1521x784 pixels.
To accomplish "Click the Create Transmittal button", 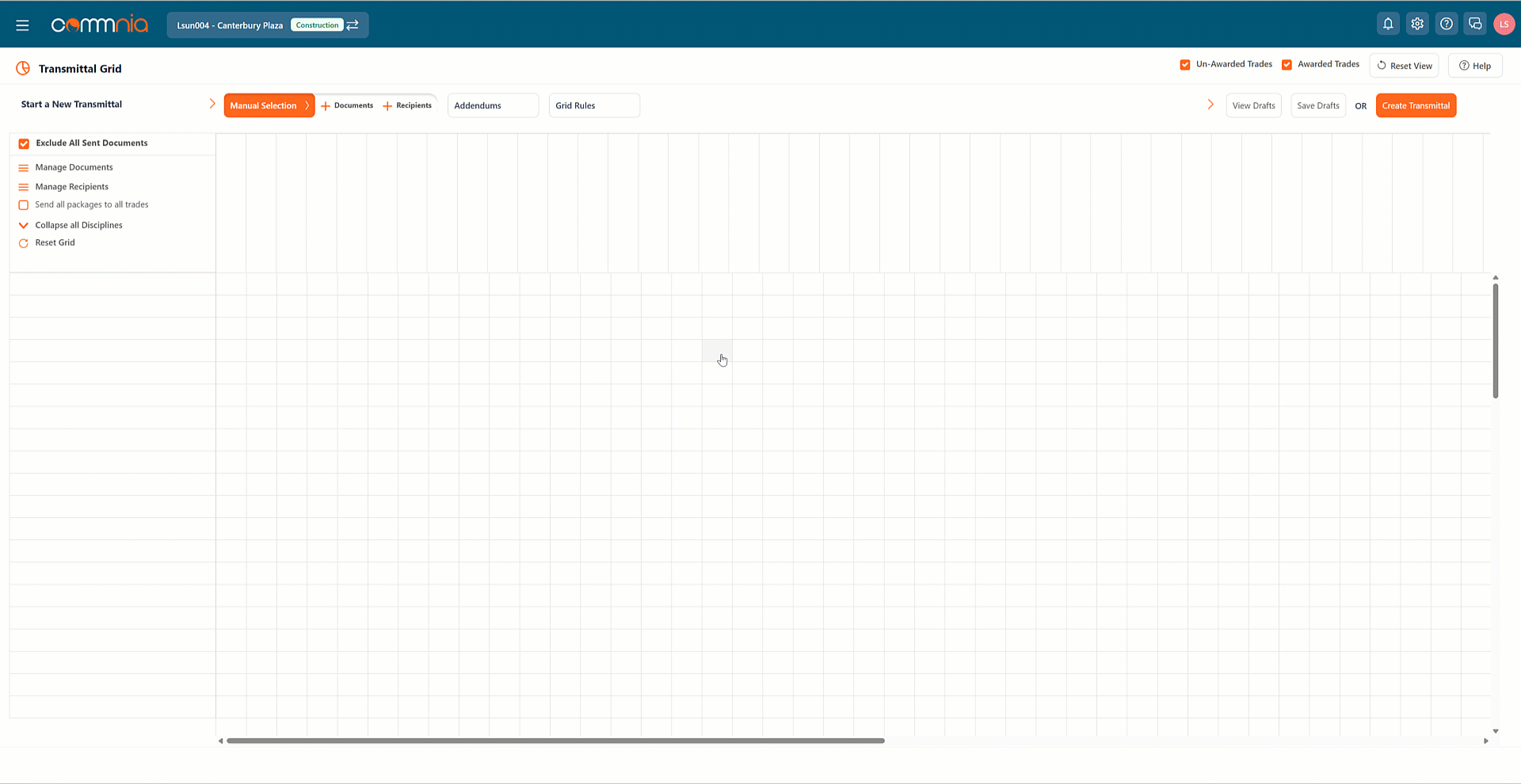I will click(x=1416, y=105).
